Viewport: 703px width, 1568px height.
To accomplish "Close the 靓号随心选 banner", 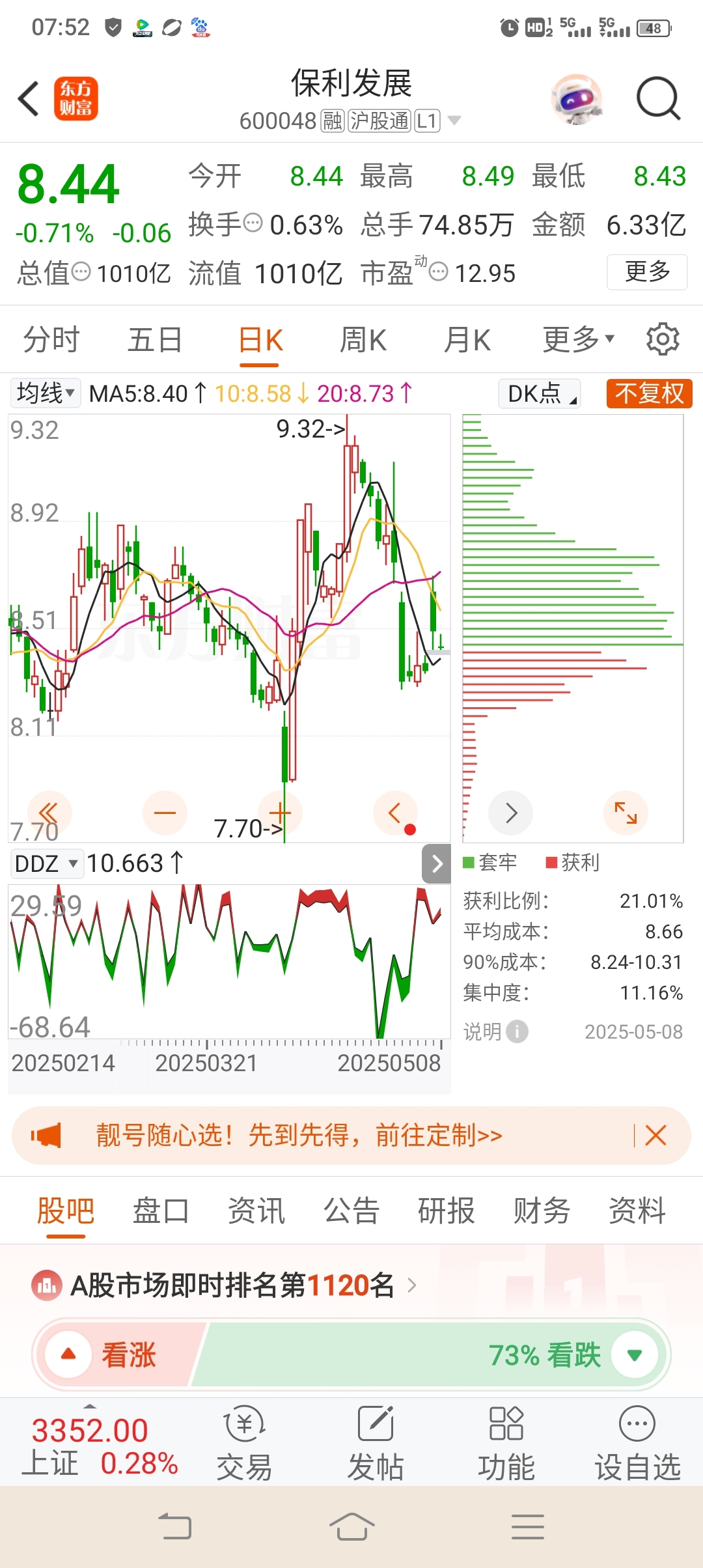I will point(655,1136).
